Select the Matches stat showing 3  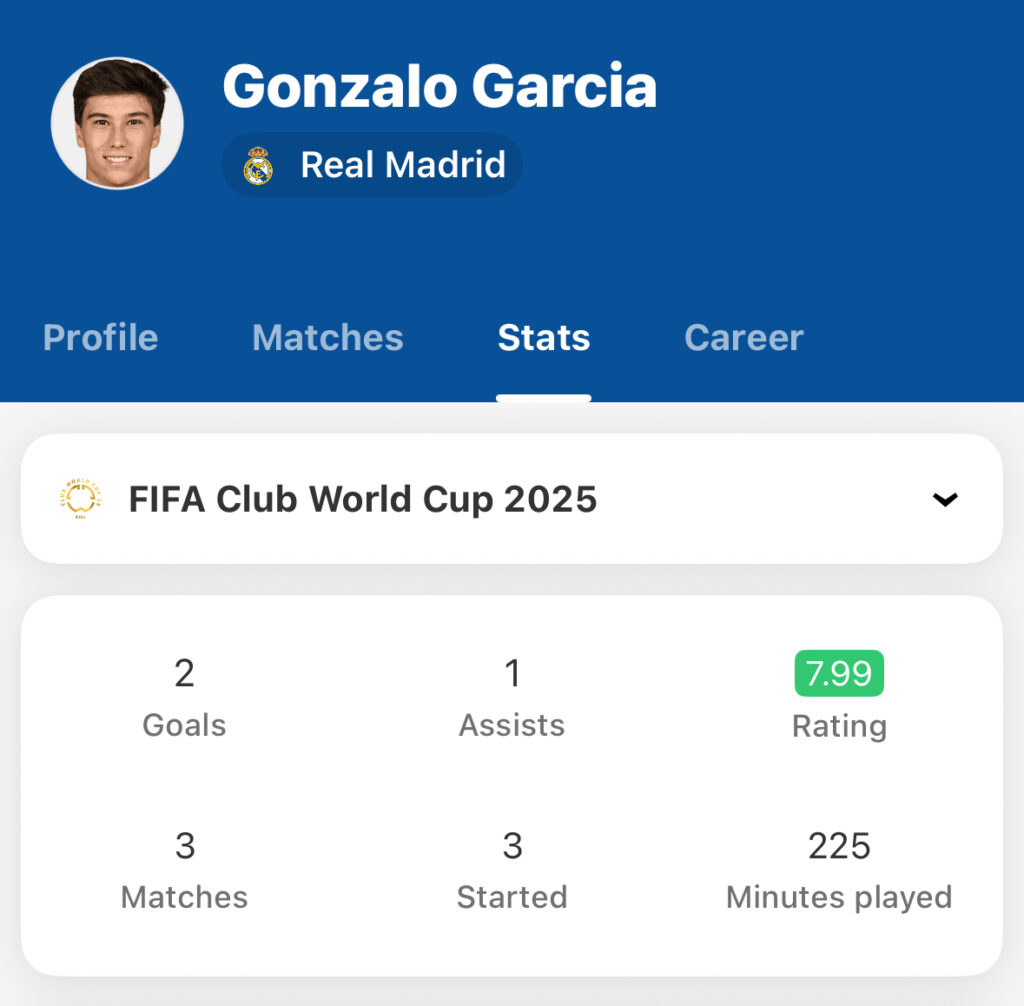185,870
